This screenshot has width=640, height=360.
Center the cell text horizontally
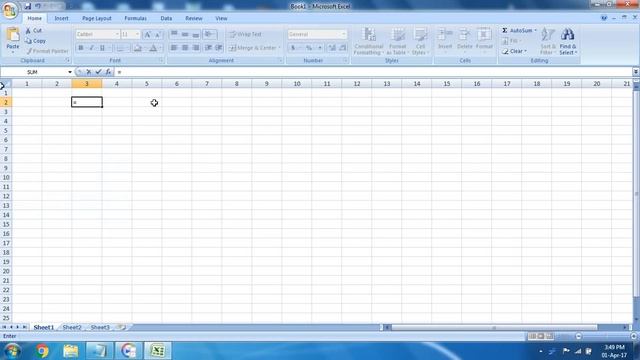pos(185,48)
